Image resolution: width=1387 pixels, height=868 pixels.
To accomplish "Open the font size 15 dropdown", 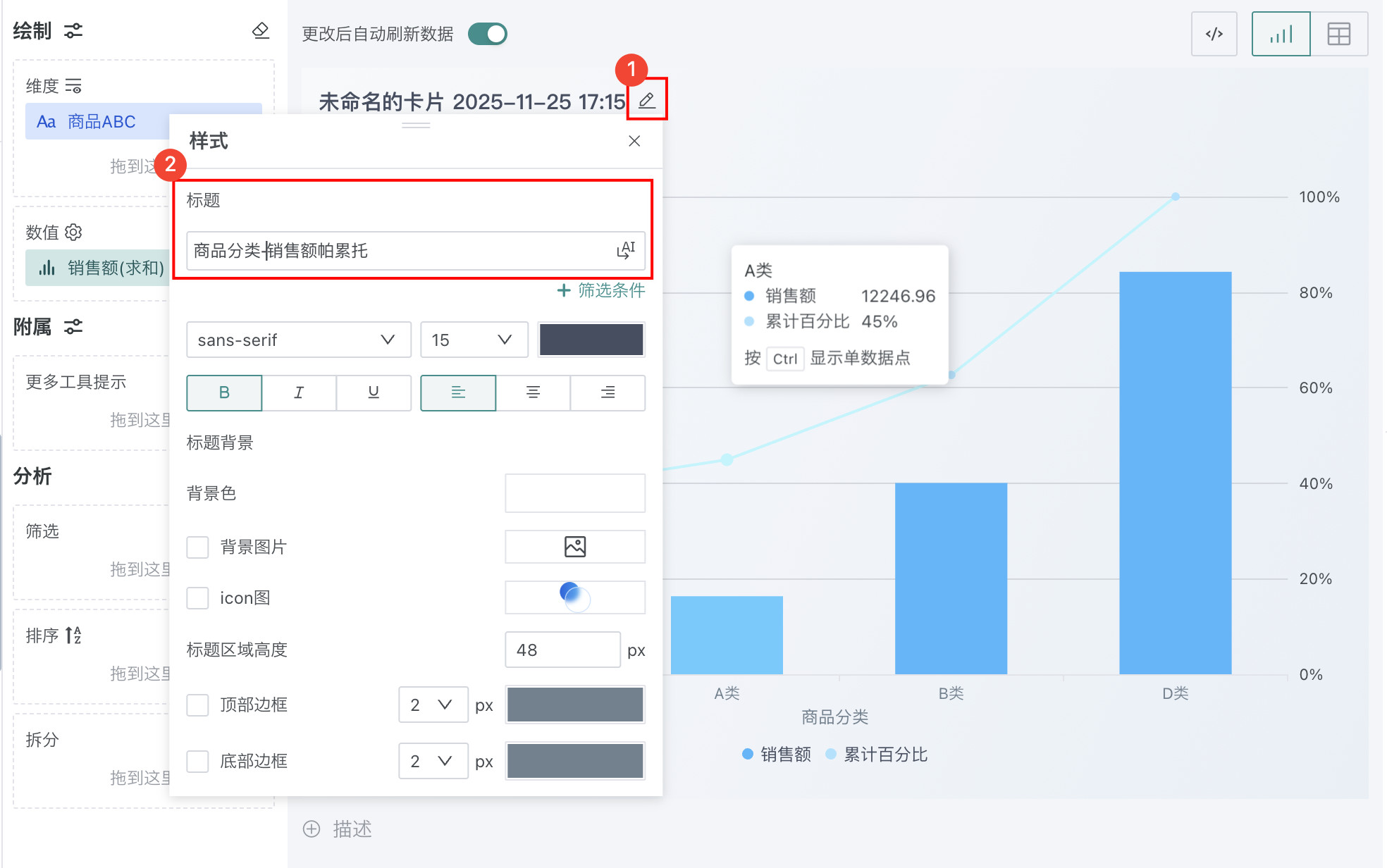I will click(474, 340).
